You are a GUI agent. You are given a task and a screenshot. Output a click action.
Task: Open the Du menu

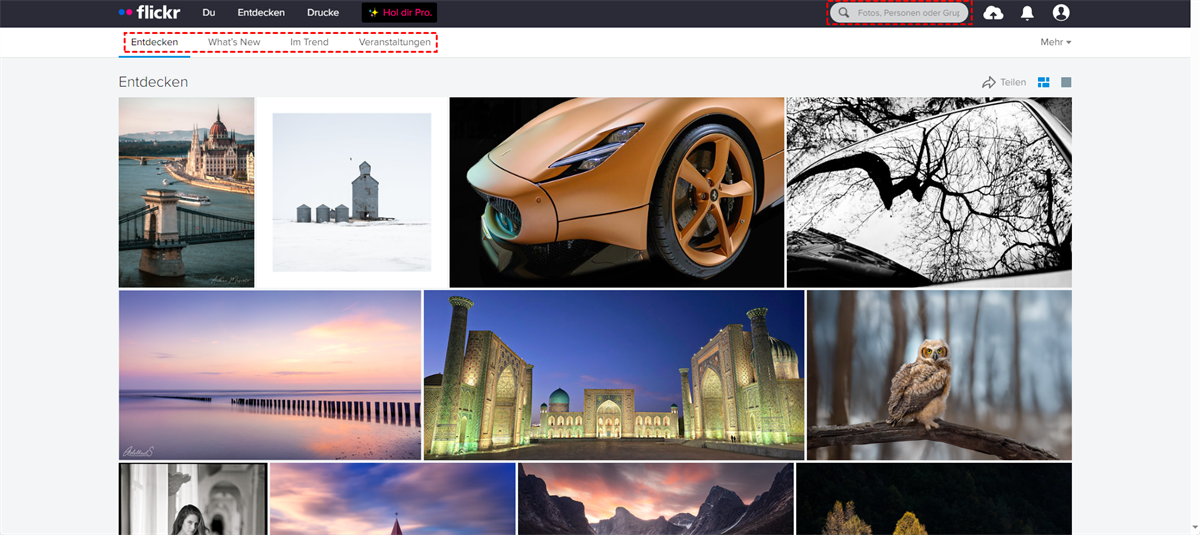point(209,13)
